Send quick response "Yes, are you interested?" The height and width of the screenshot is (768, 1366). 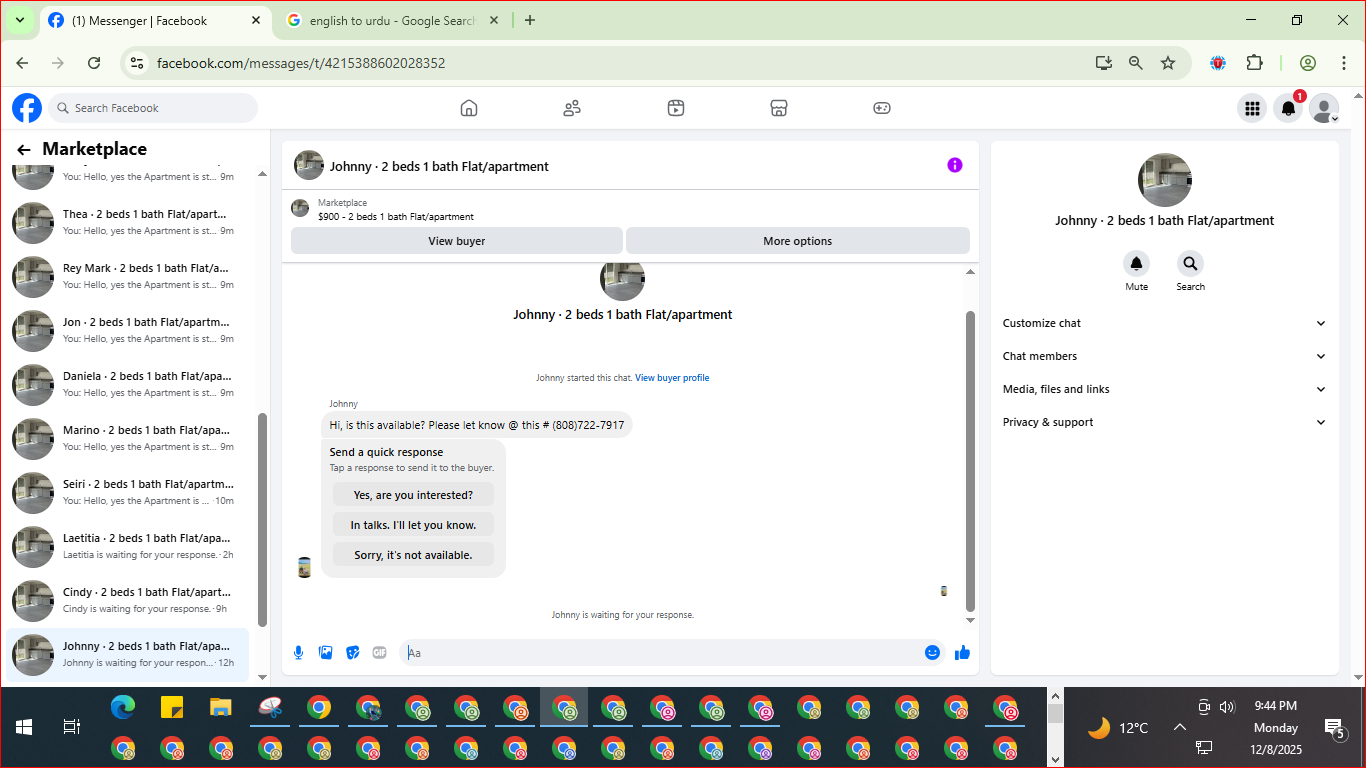[413, 495]
